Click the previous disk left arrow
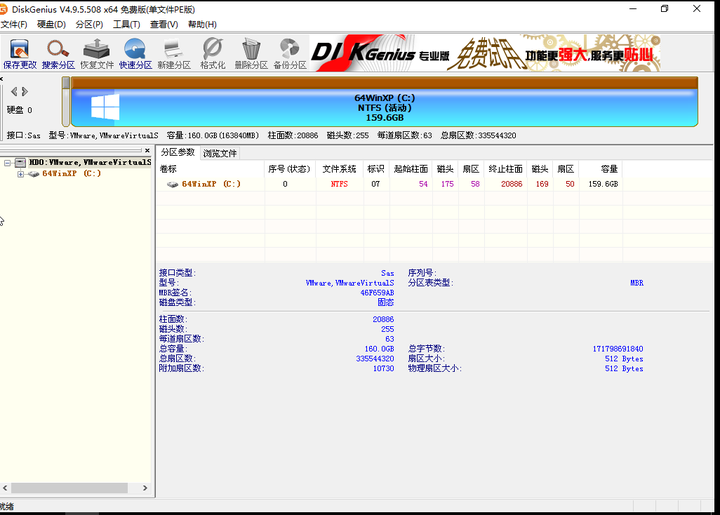The height and width of the screenshot is (515, 720). pos(14,91)
